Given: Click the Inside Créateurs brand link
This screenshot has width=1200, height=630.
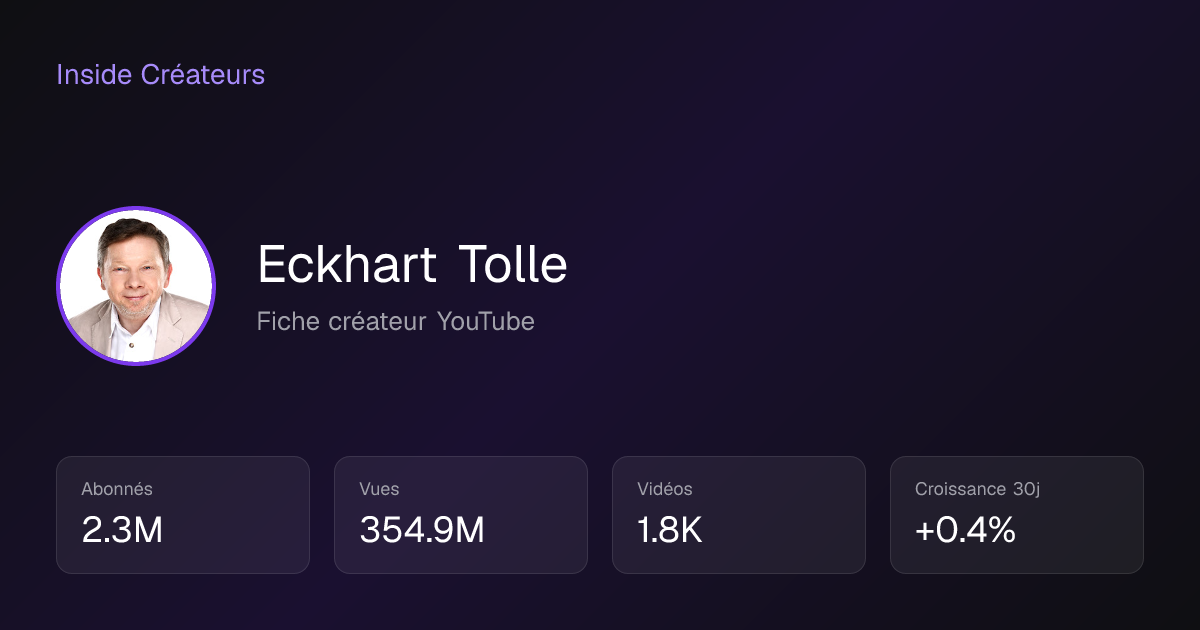Looking at the screenshot, I should (160, 74).
